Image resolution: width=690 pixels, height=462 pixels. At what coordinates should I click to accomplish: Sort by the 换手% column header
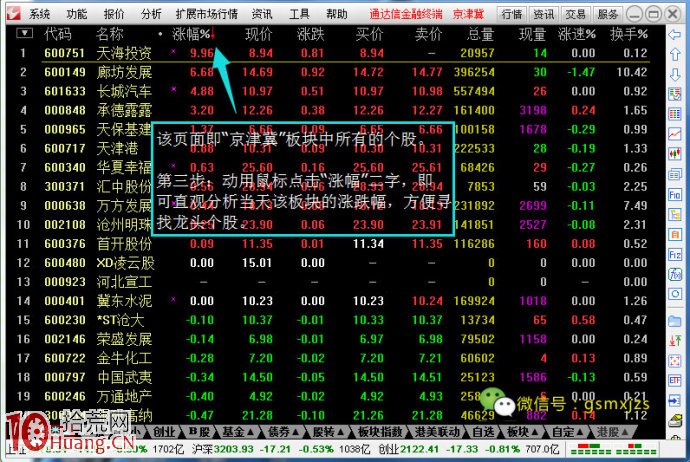(628, 34)
